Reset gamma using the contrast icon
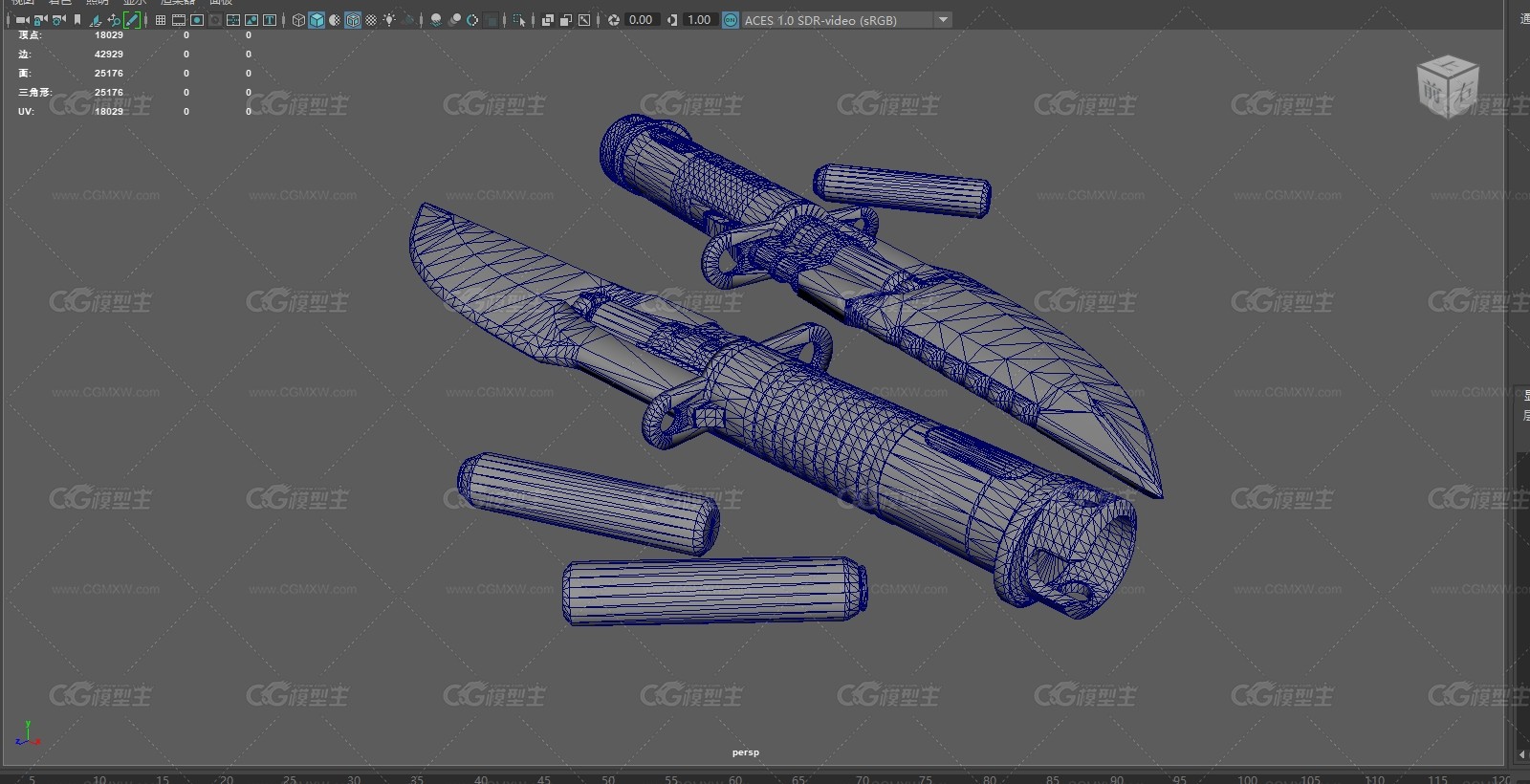This screenshot has width=1530, height=784. tap(672, 20)
